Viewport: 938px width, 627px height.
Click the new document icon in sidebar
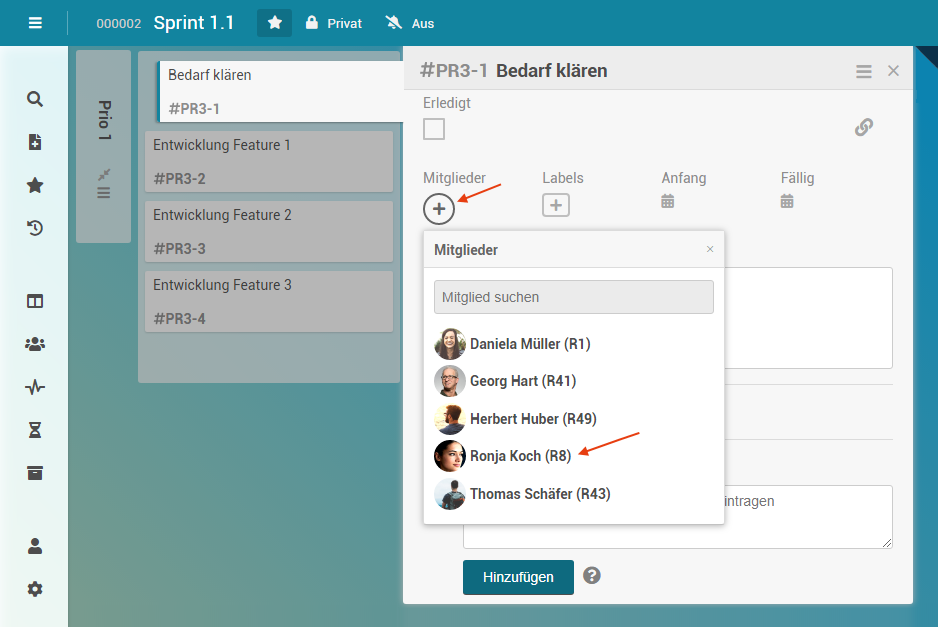click(x=35, y=142)
